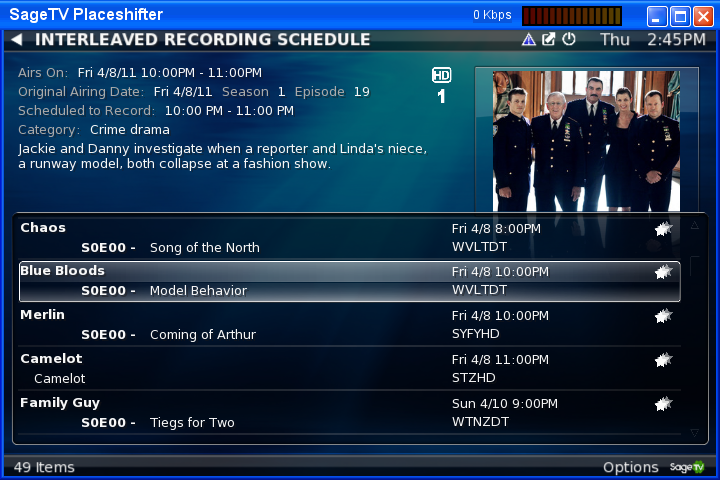Screen dimensions: 720x480
Task: Open the Options menu
Action: click(x=630, y=467)
